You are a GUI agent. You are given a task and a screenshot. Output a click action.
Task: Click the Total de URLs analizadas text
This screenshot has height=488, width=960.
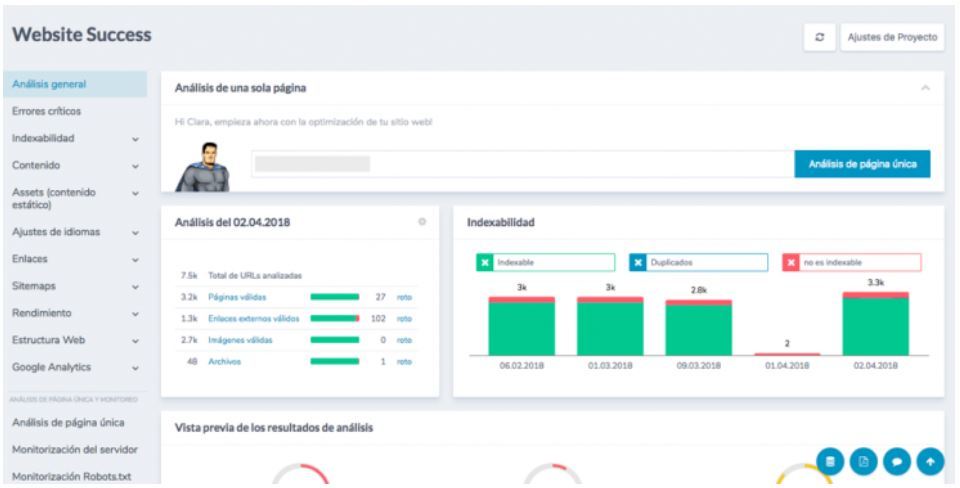point(255,276)
